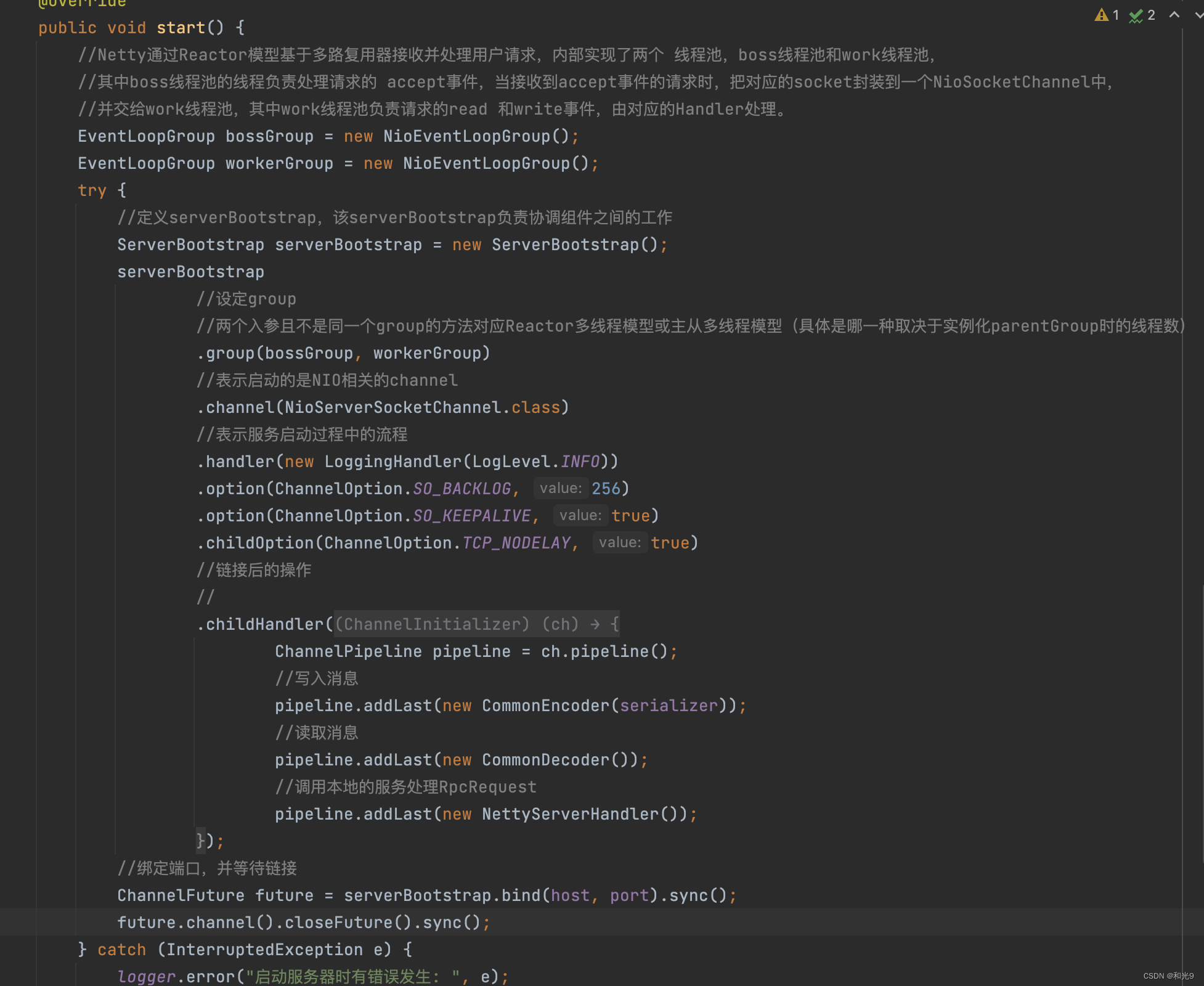The width and height of the screenshot is (1204, 986).
Task: Click 'InterruptedException' in catch clause
Action: [x=264, y=950]
